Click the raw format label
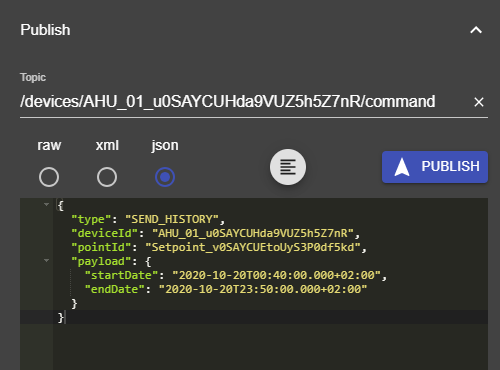 tap(49, 145)
